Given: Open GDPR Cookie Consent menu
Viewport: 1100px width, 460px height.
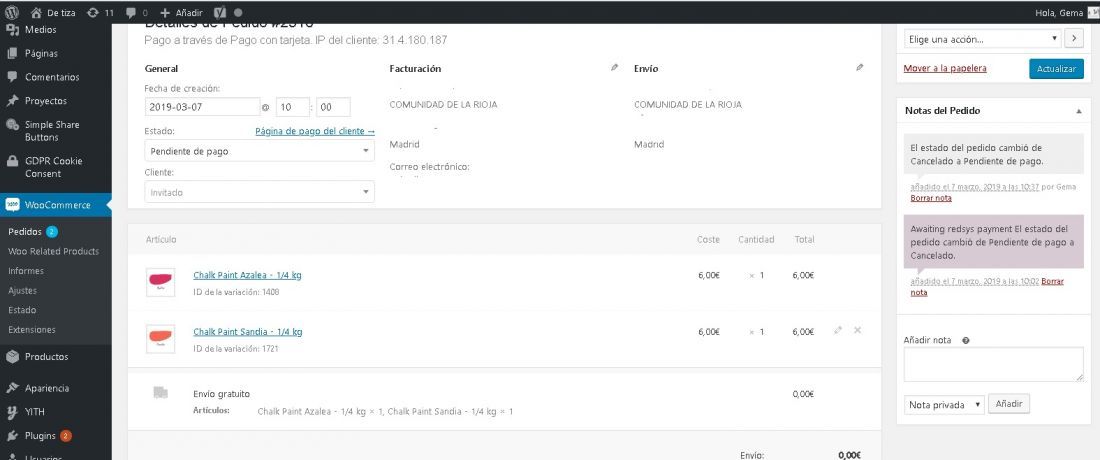Looking at the screenshot, I should point(55,167).
